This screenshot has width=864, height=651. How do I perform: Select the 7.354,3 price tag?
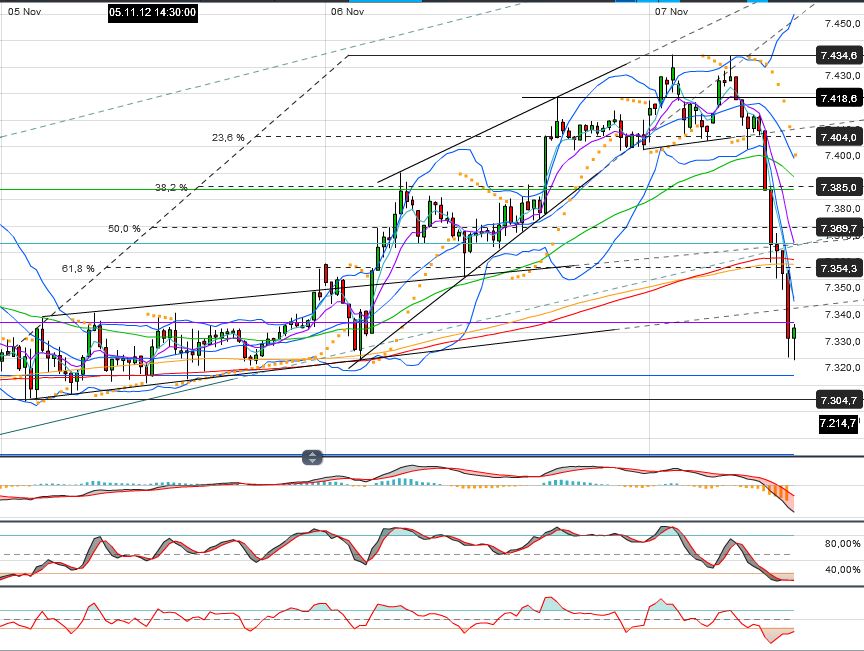point(837,268)
